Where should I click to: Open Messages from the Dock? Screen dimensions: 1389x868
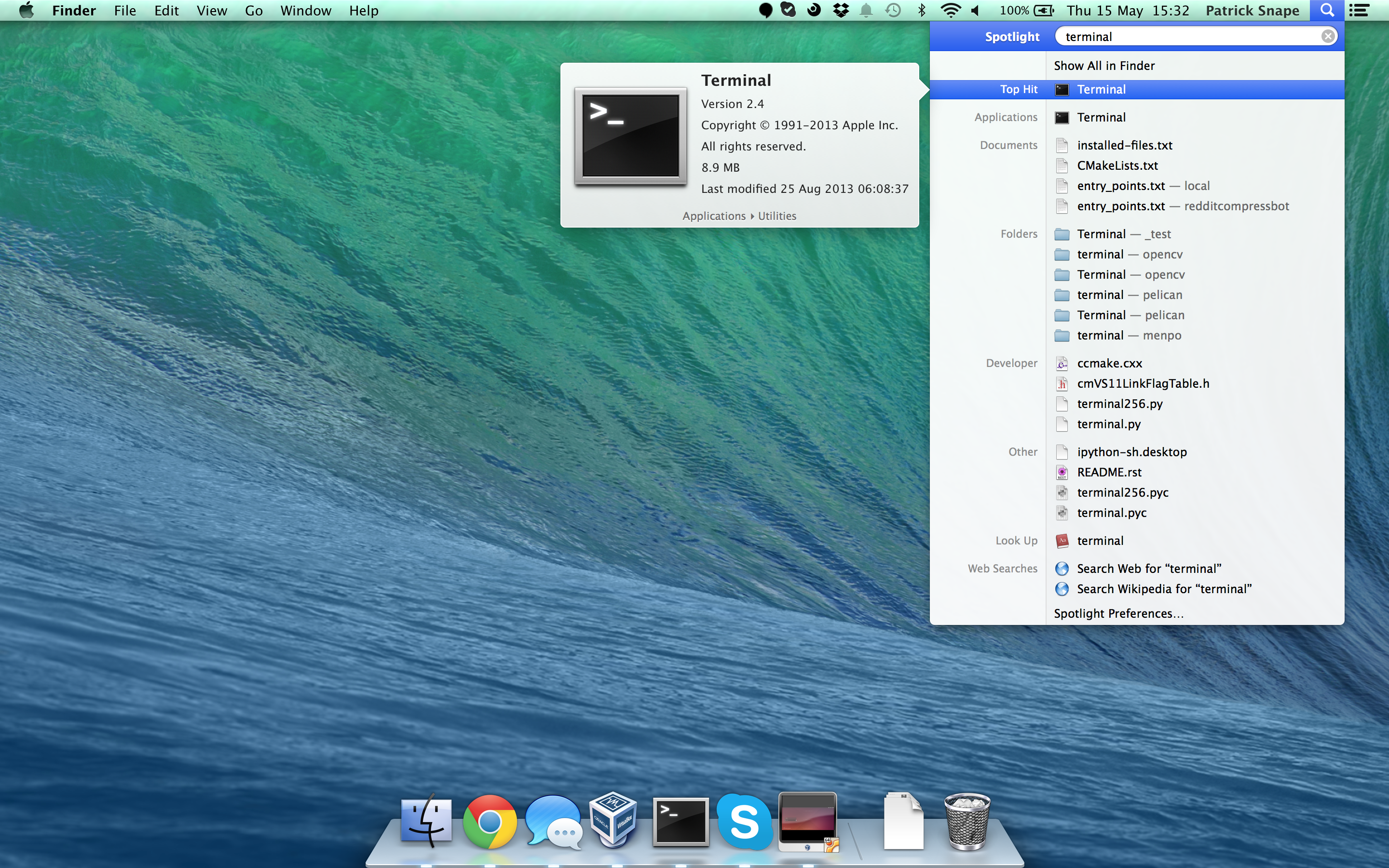553,823
